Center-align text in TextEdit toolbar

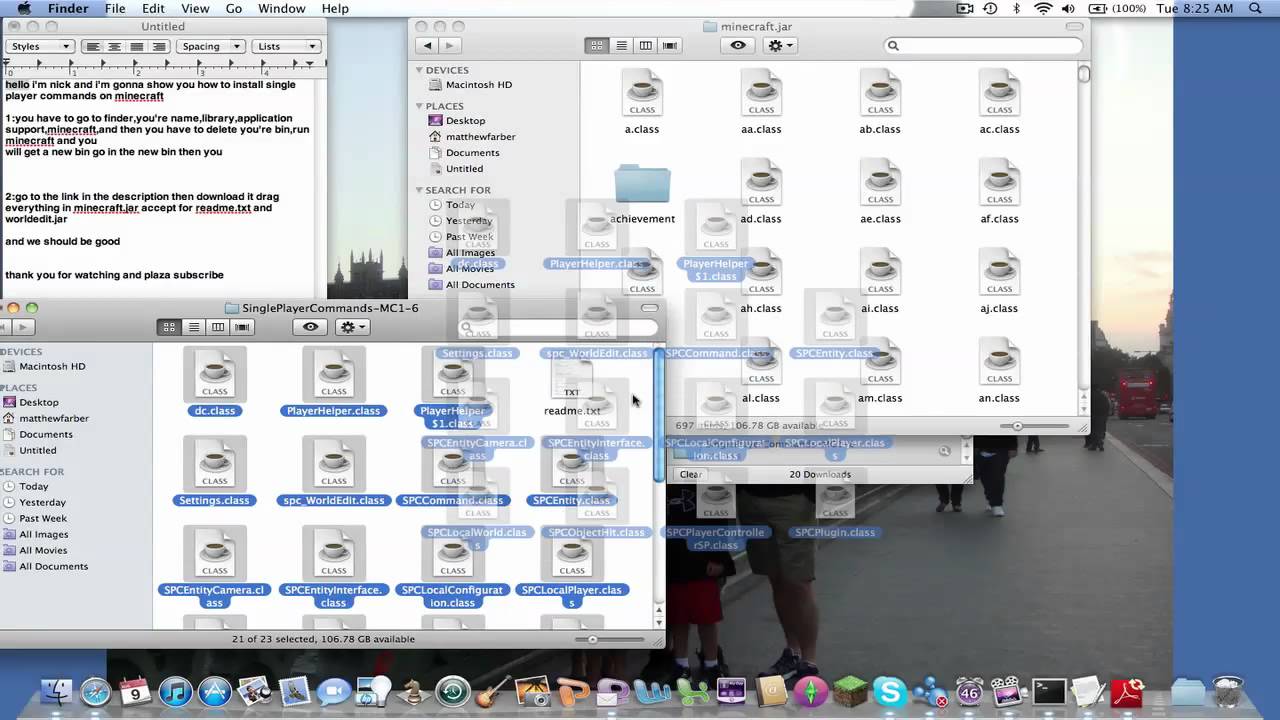pos(115,46)
